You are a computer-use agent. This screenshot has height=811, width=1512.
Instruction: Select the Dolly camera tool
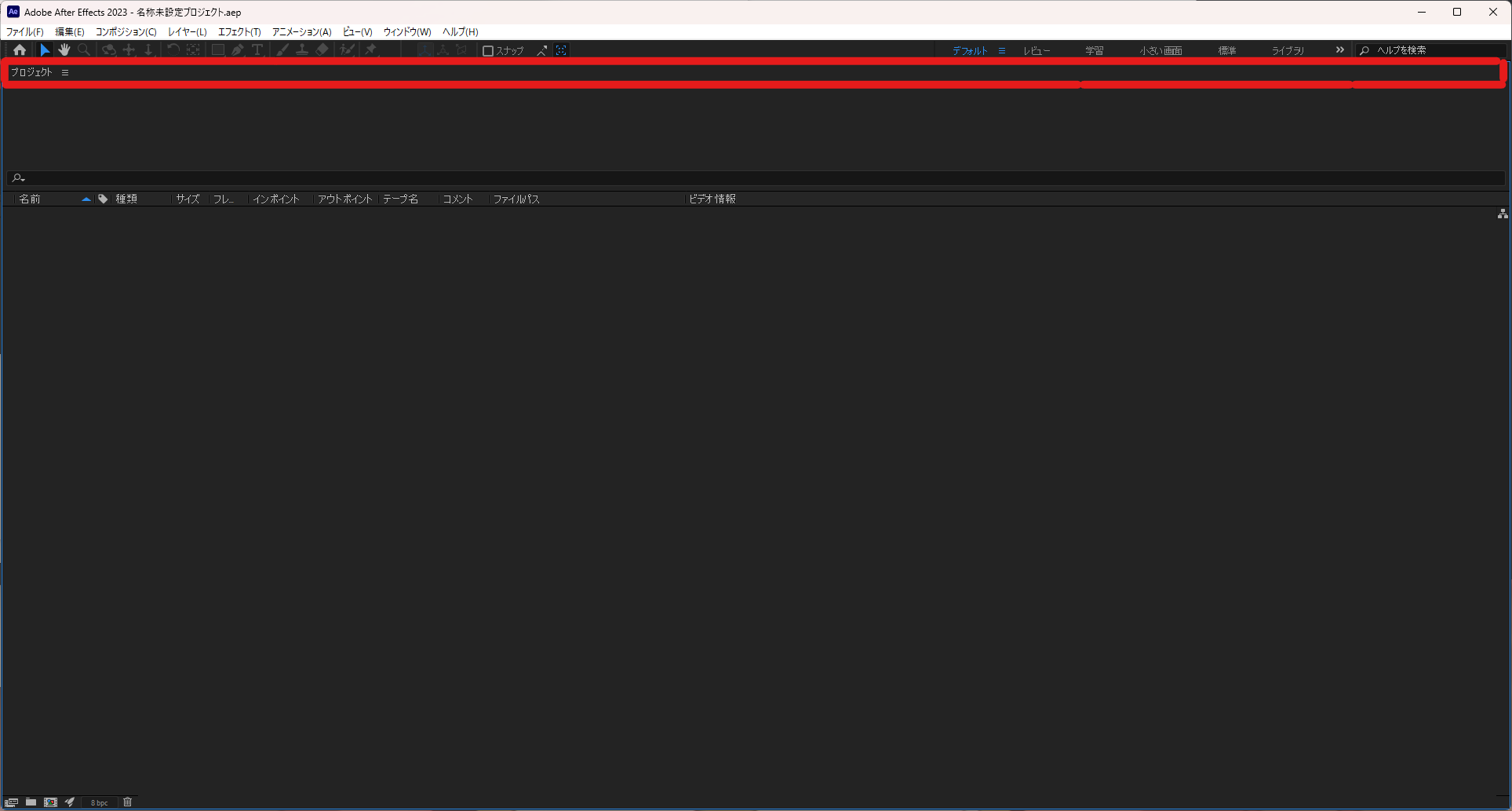148,50
